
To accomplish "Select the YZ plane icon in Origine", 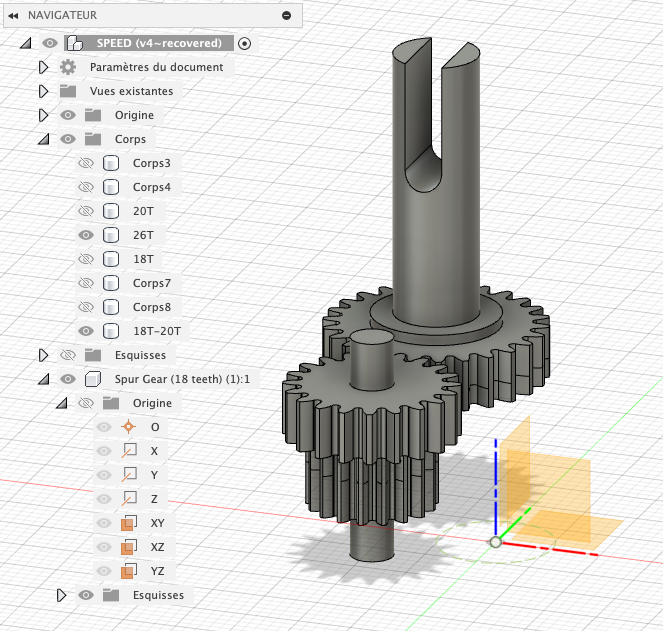I will 127,571.
